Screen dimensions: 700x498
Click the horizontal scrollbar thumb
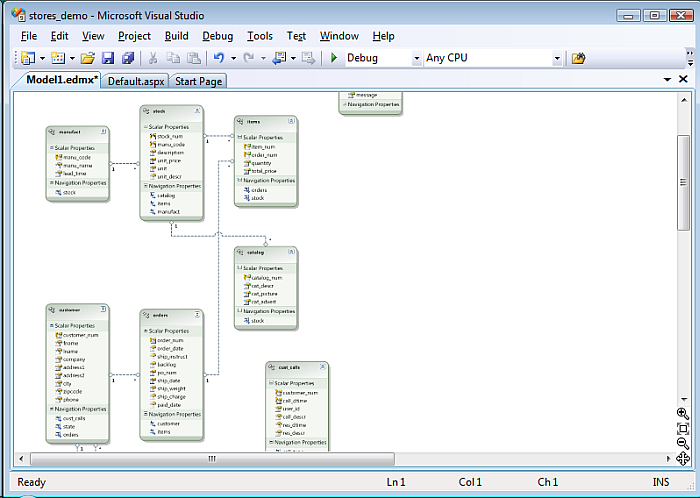click(x=211, y=459)
